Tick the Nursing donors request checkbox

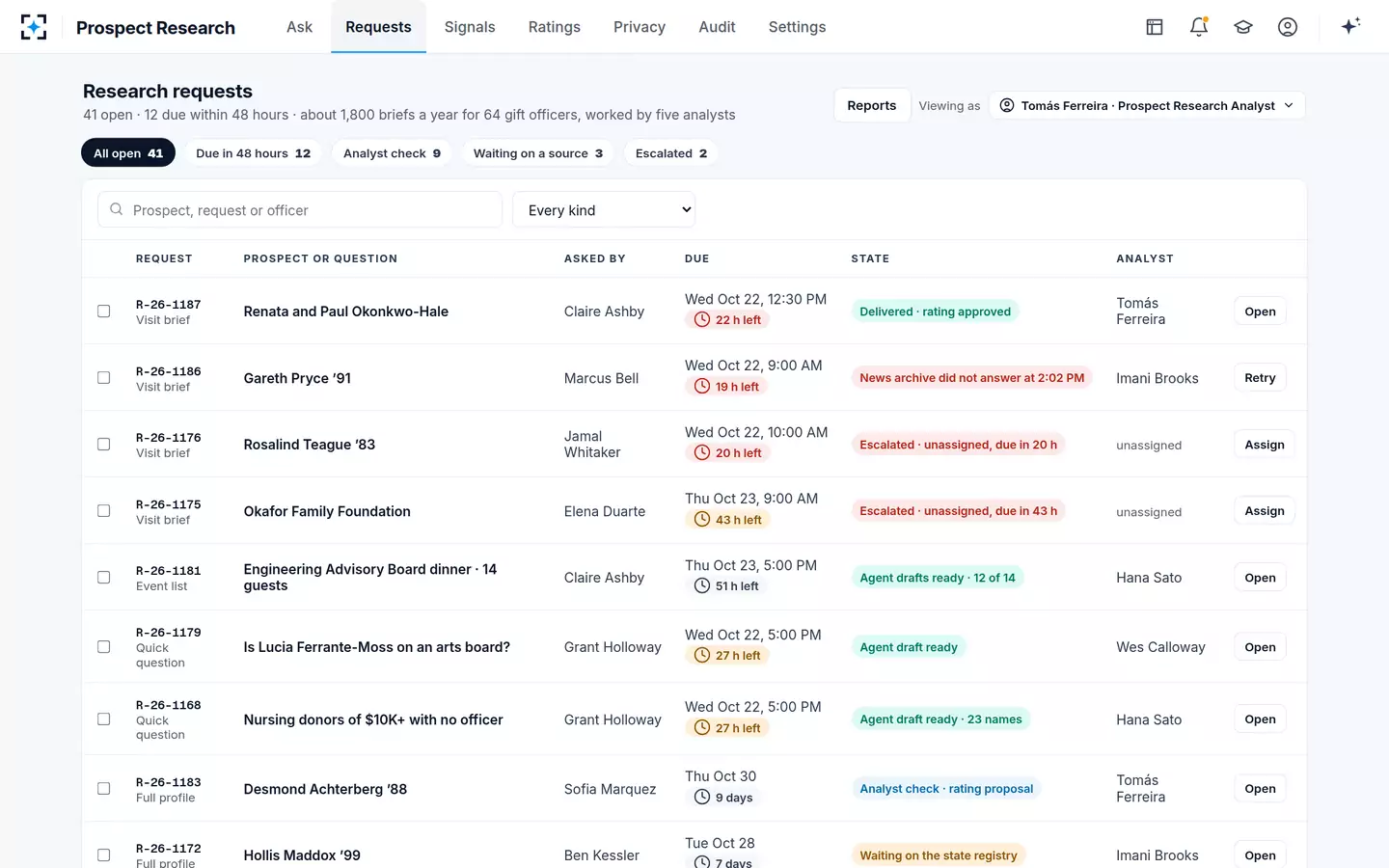[x=104, y=719]
